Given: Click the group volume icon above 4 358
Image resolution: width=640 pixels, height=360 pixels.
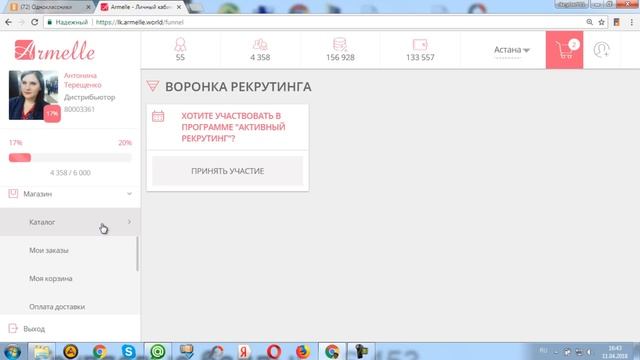Looking at the screenshot, I should [260, 44].
